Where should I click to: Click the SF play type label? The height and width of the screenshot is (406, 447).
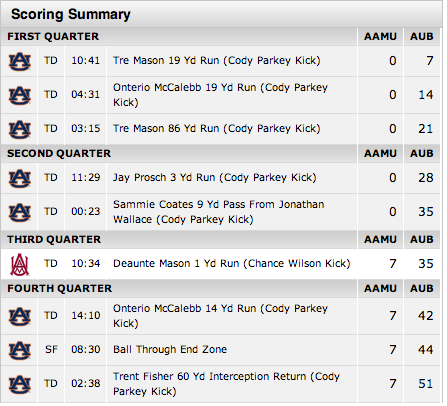click(x=51, y=349)
